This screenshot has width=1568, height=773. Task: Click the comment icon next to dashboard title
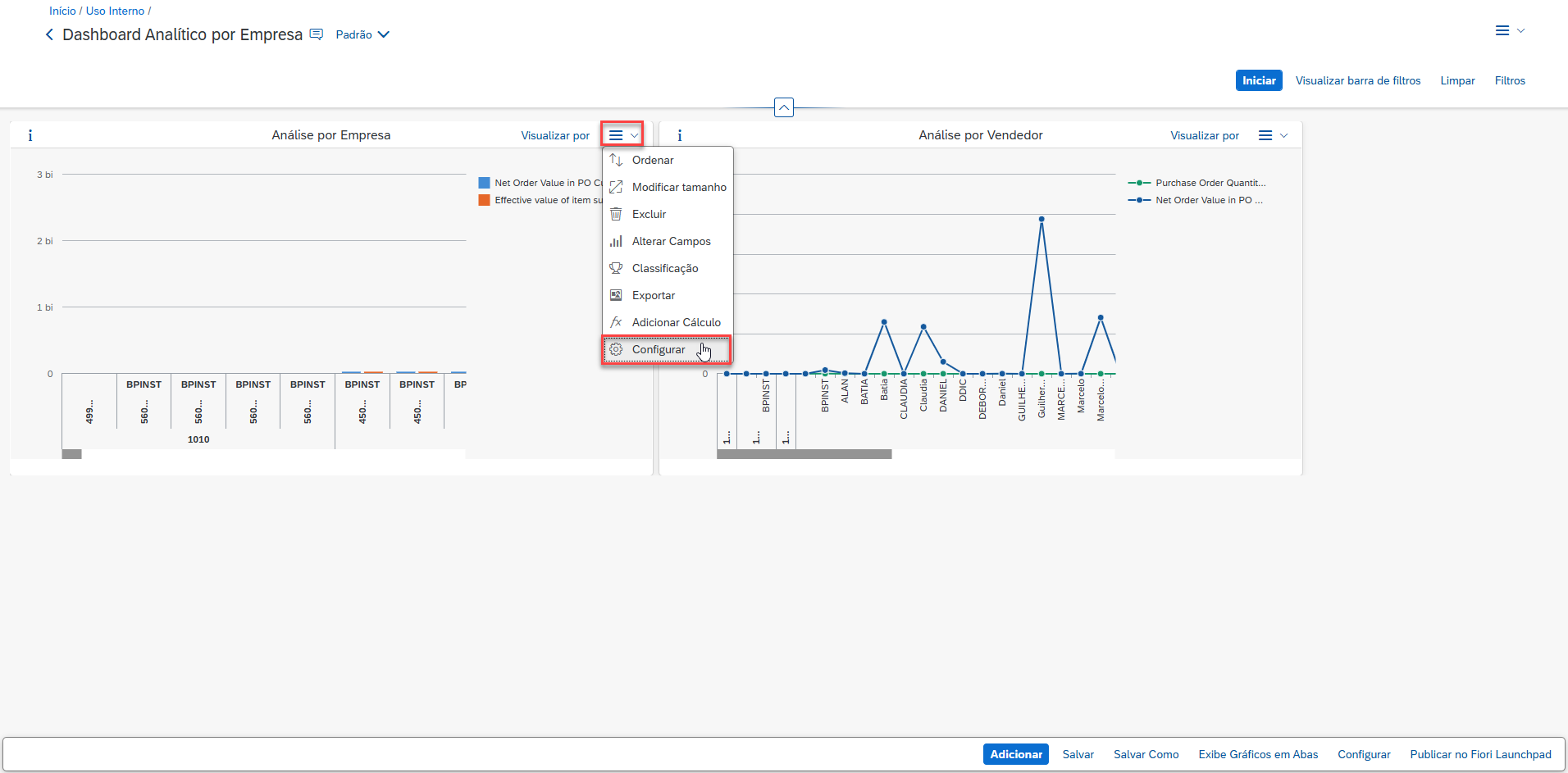[x=316, y=34]
